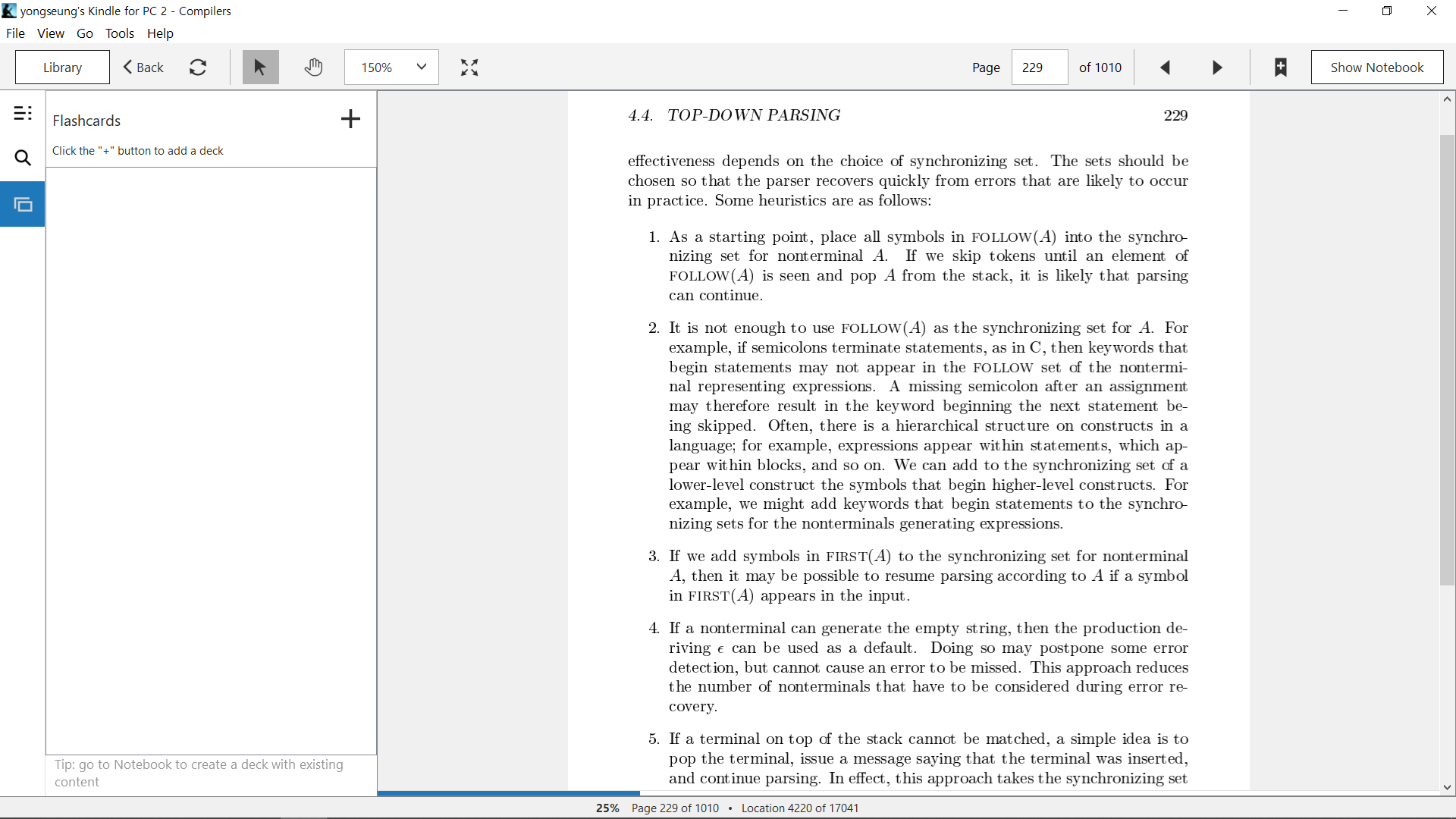1456x819 pixels.
Task: Open the File menu
Action: (x=15, y=33)
